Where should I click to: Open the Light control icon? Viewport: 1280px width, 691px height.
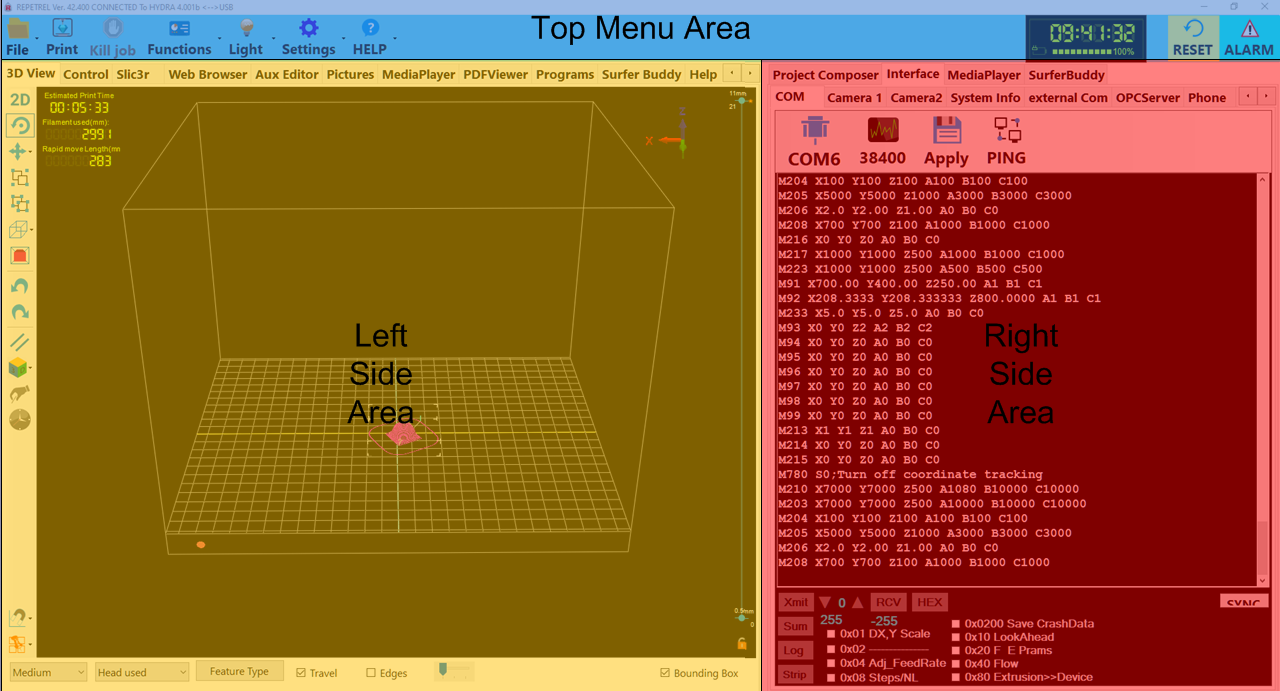246,29
